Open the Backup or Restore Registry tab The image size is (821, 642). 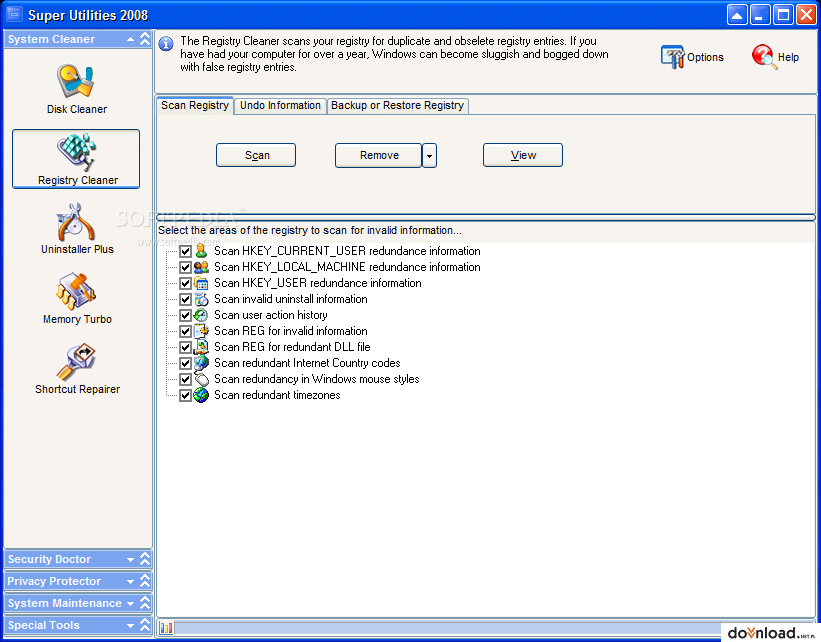point(397,106)
